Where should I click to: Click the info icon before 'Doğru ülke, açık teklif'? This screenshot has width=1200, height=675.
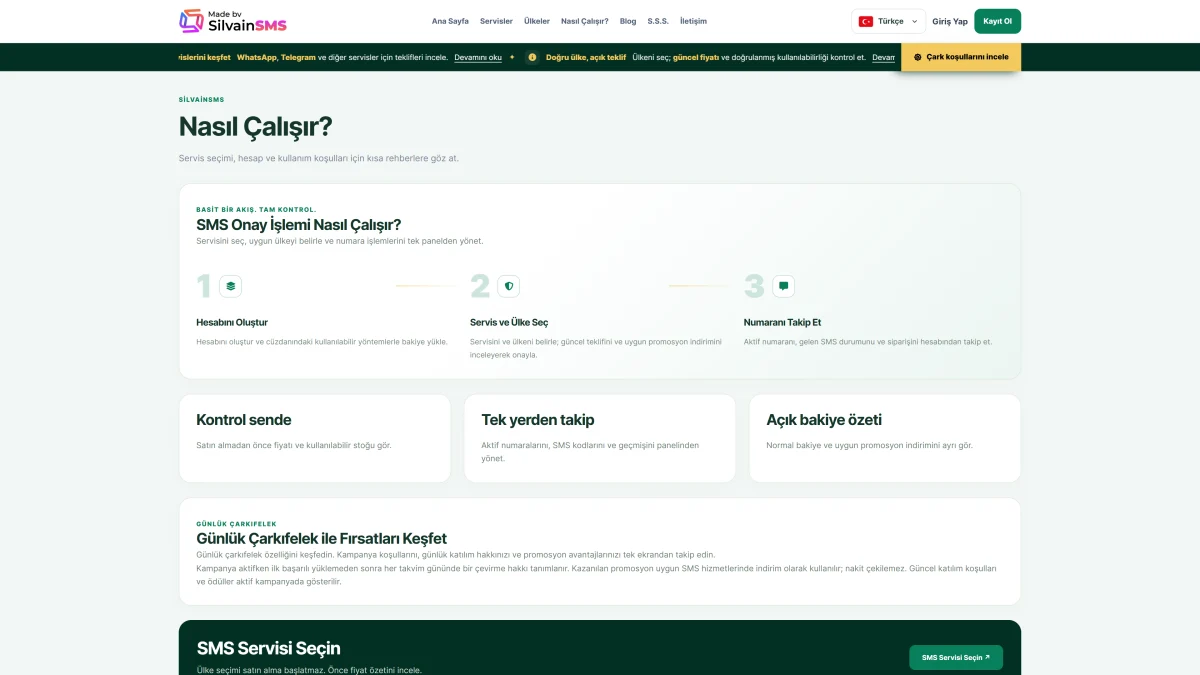[x=532, y=57]
